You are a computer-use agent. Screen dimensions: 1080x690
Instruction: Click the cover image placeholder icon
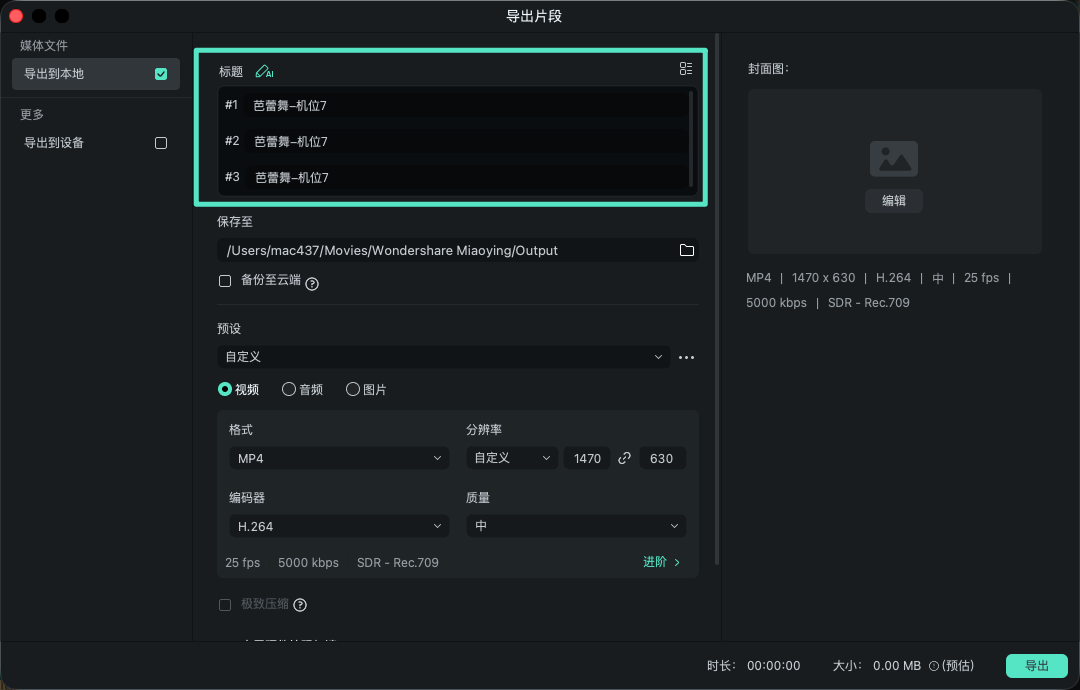tap(894, 159)
